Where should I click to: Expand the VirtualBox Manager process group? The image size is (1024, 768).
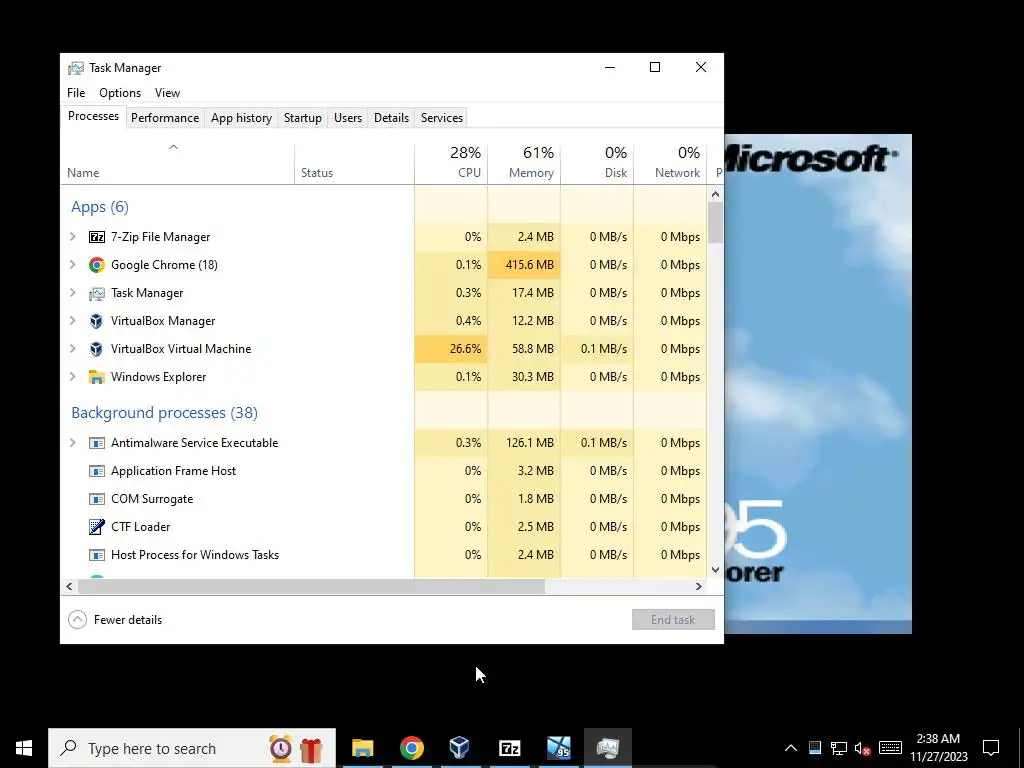tap(73, 321)
